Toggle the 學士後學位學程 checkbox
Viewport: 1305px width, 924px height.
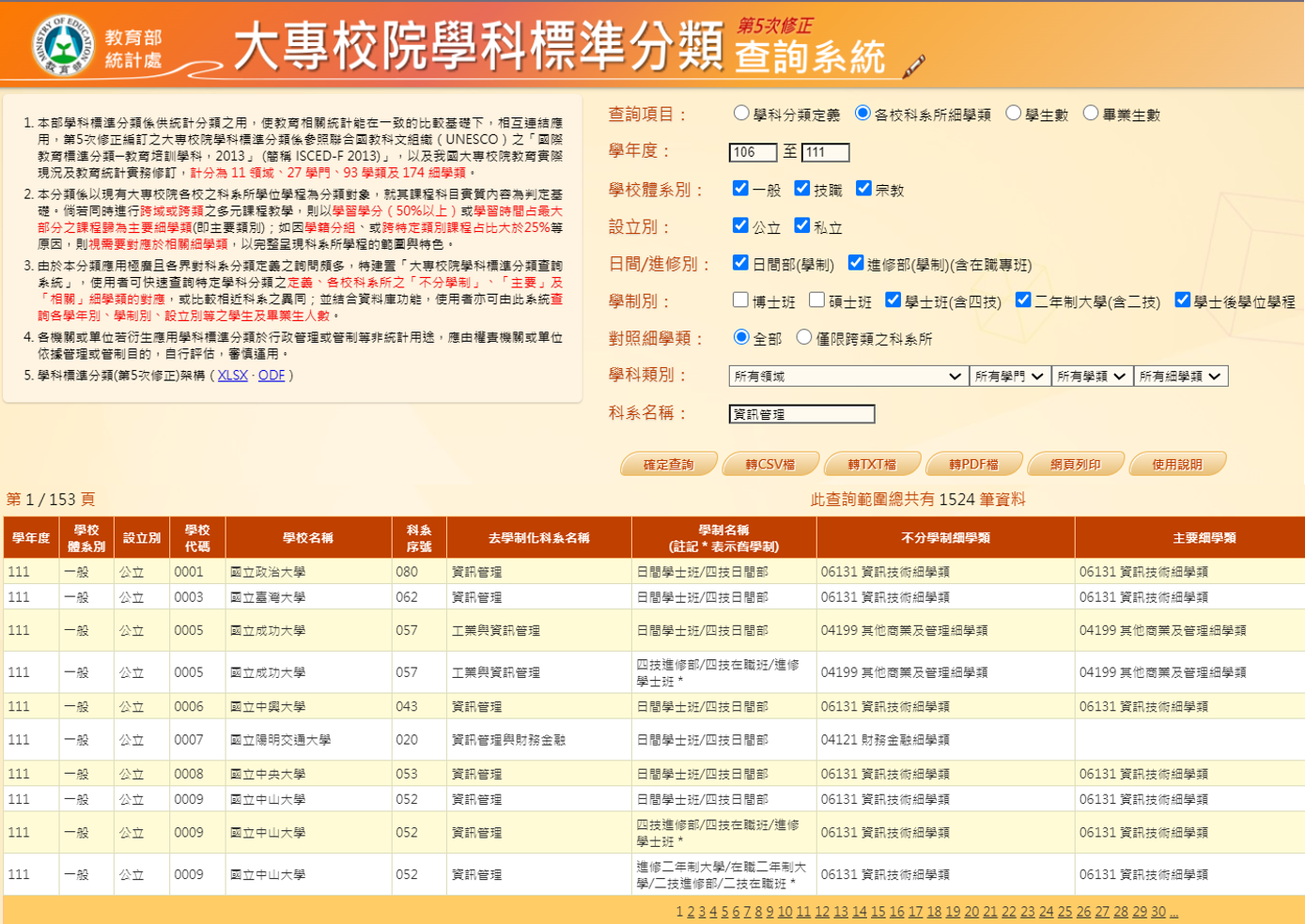tap(1182, 300)
